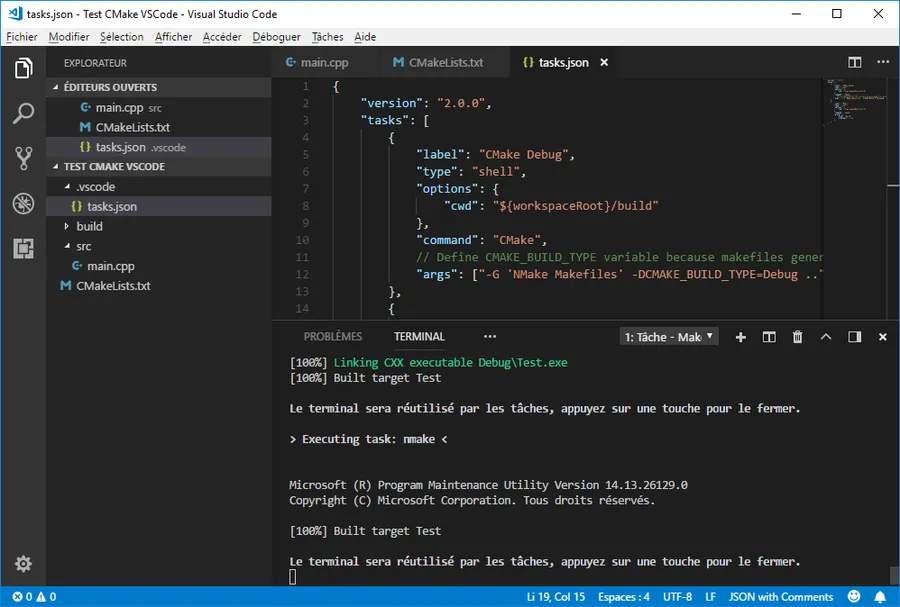Open notifications bell in status bar
The width and height of the screenshot is (900, 607).
(880, 597)
